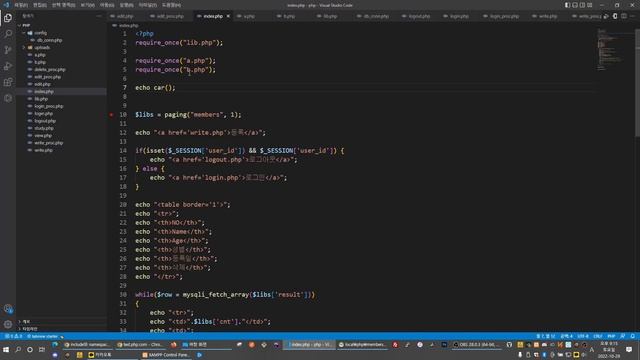Click the editor vertical scrollbar

[x=637, y=82]
